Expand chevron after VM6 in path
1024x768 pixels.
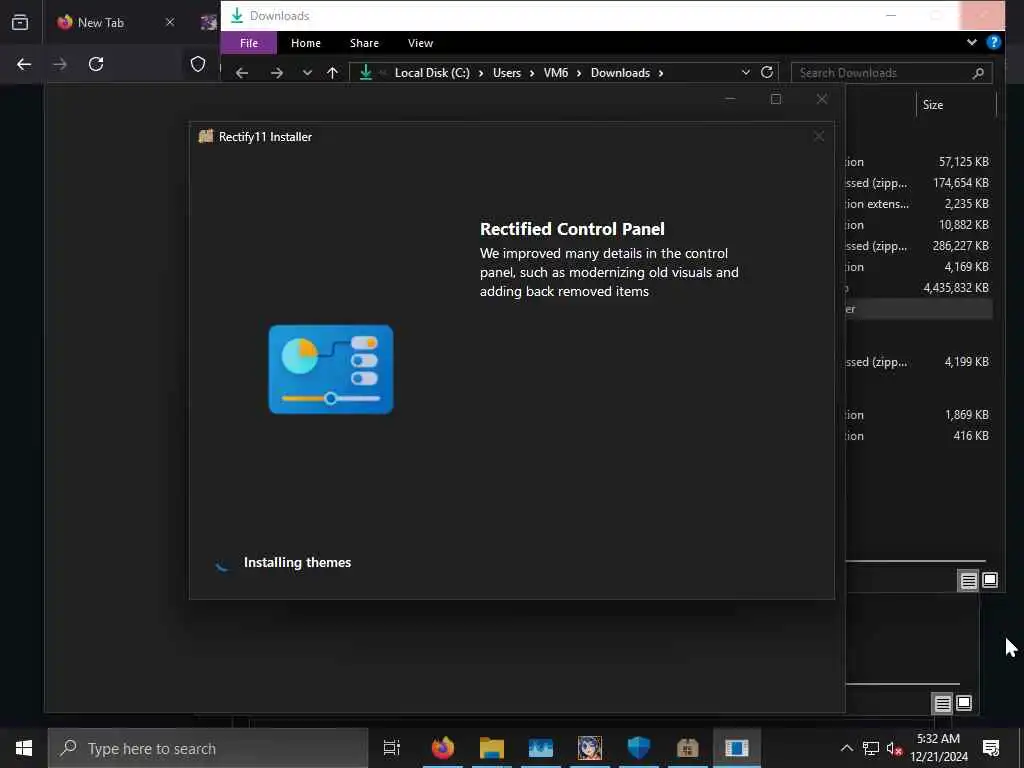(579, 72)
